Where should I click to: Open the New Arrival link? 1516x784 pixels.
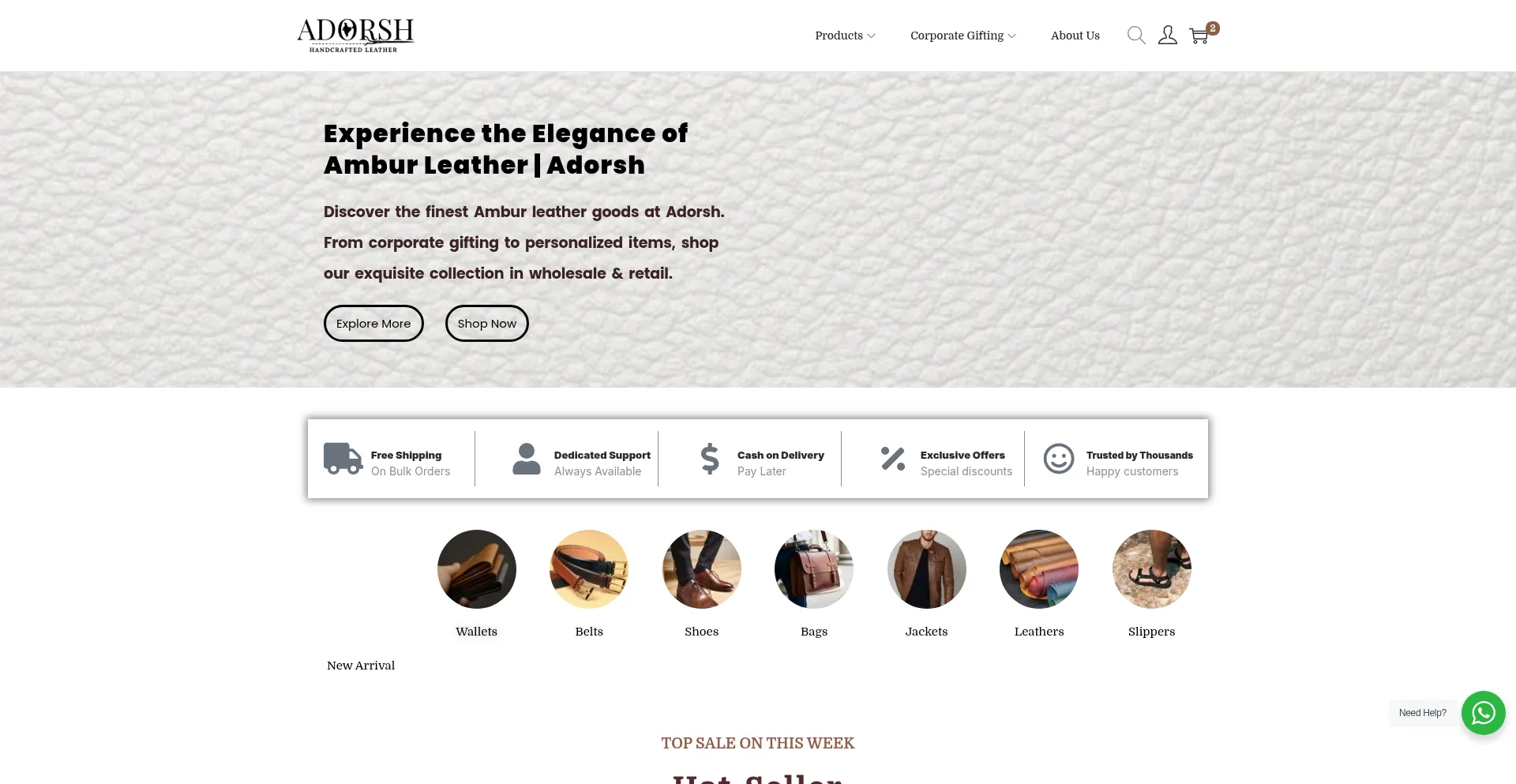coord(361,666)
